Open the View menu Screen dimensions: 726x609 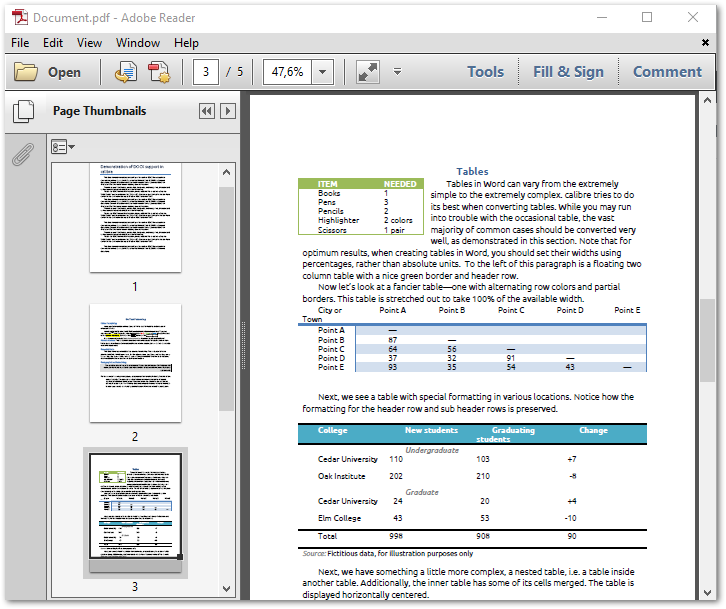click(90, 43)
